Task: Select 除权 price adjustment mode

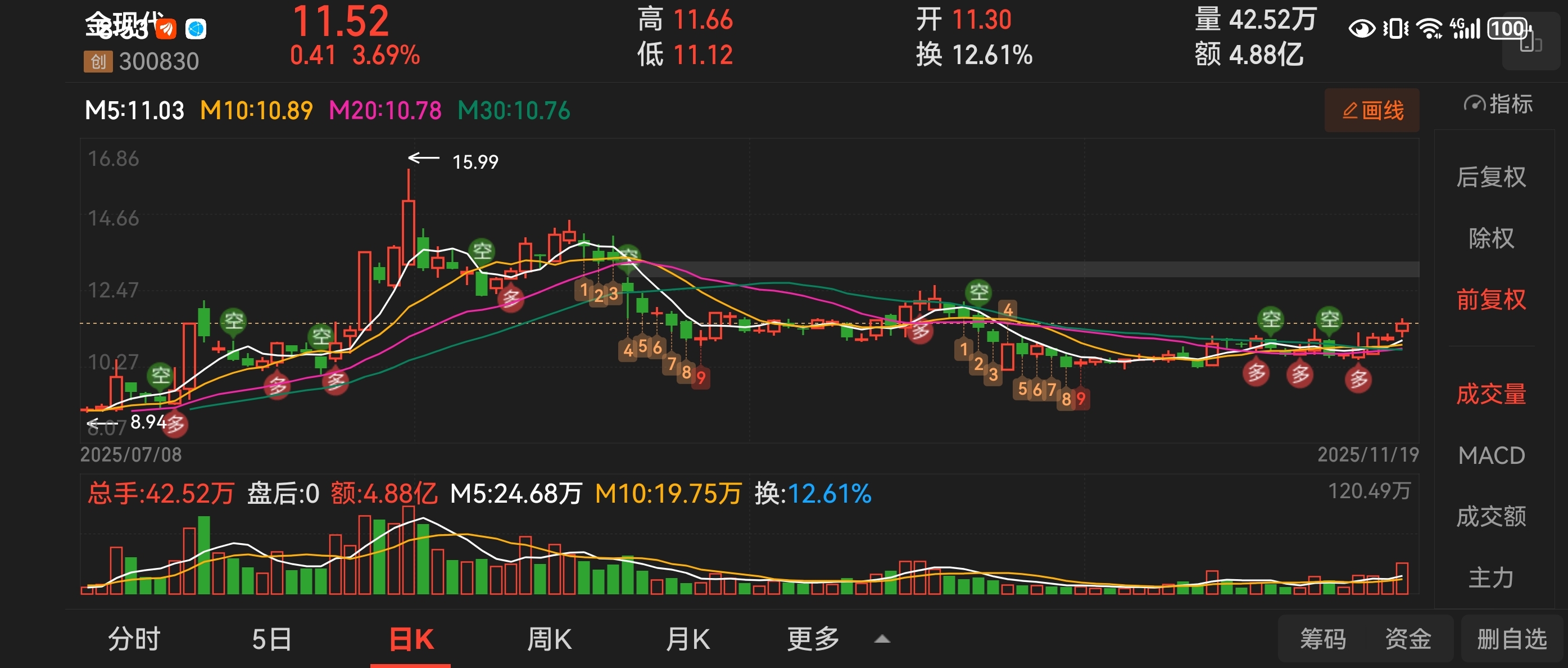Action: pos(1490,238)
